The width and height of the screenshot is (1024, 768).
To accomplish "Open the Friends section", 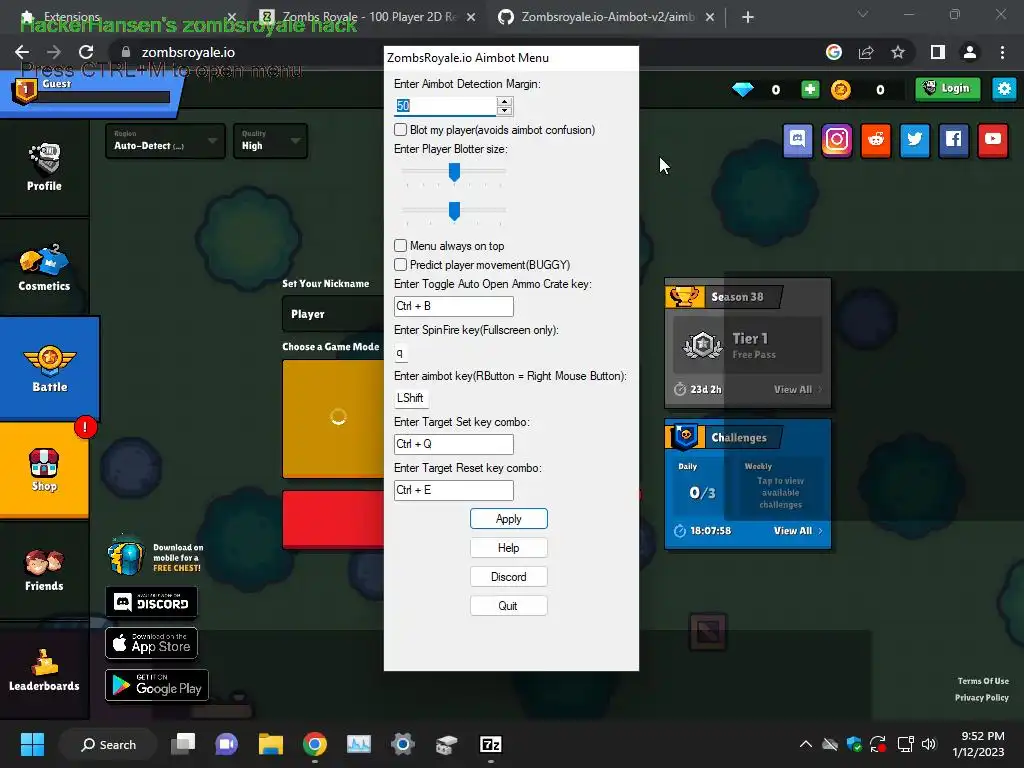I will coord(44,569).
